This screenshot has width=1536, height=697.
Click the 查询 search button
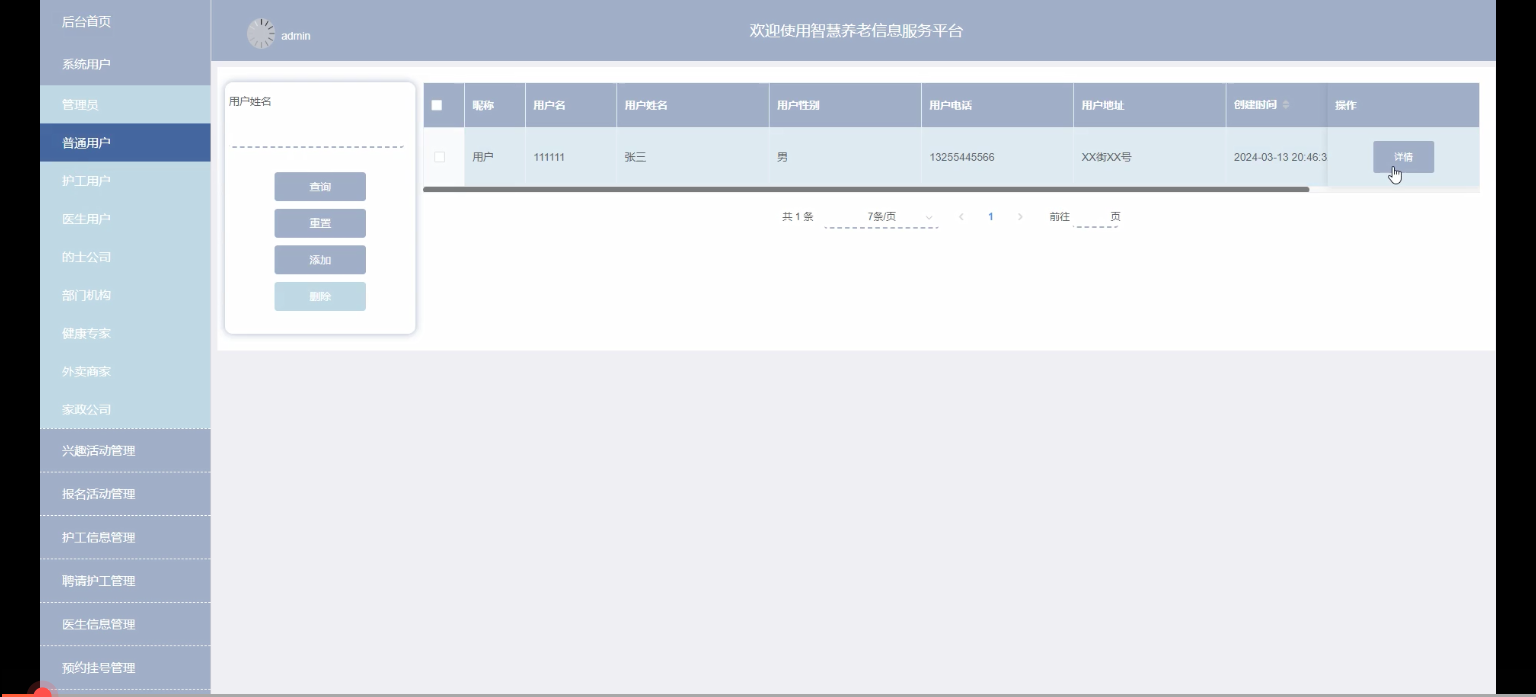pyautogui.click(x=320, y=187)
